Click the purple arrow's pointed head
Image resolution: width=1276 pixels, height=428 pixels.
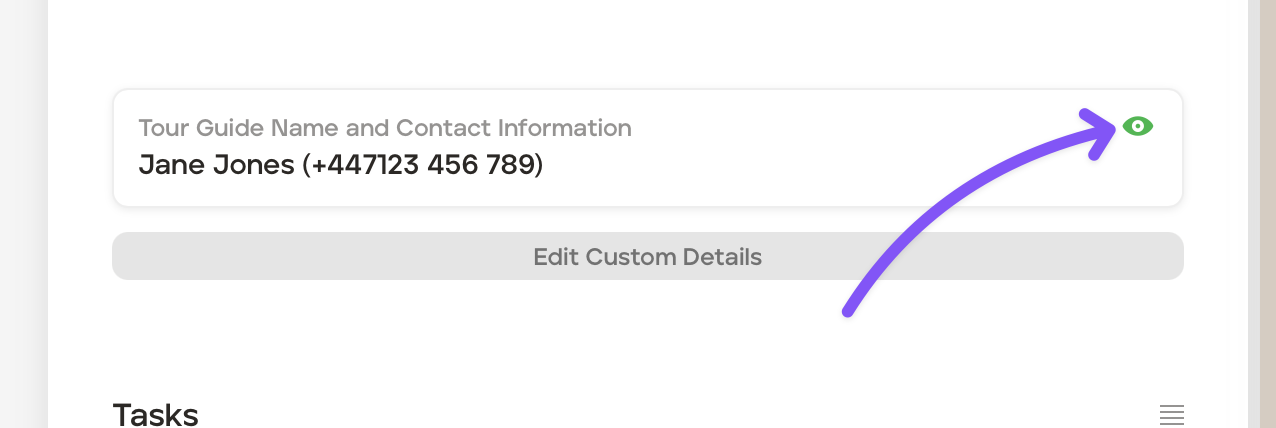point(1106,128)
